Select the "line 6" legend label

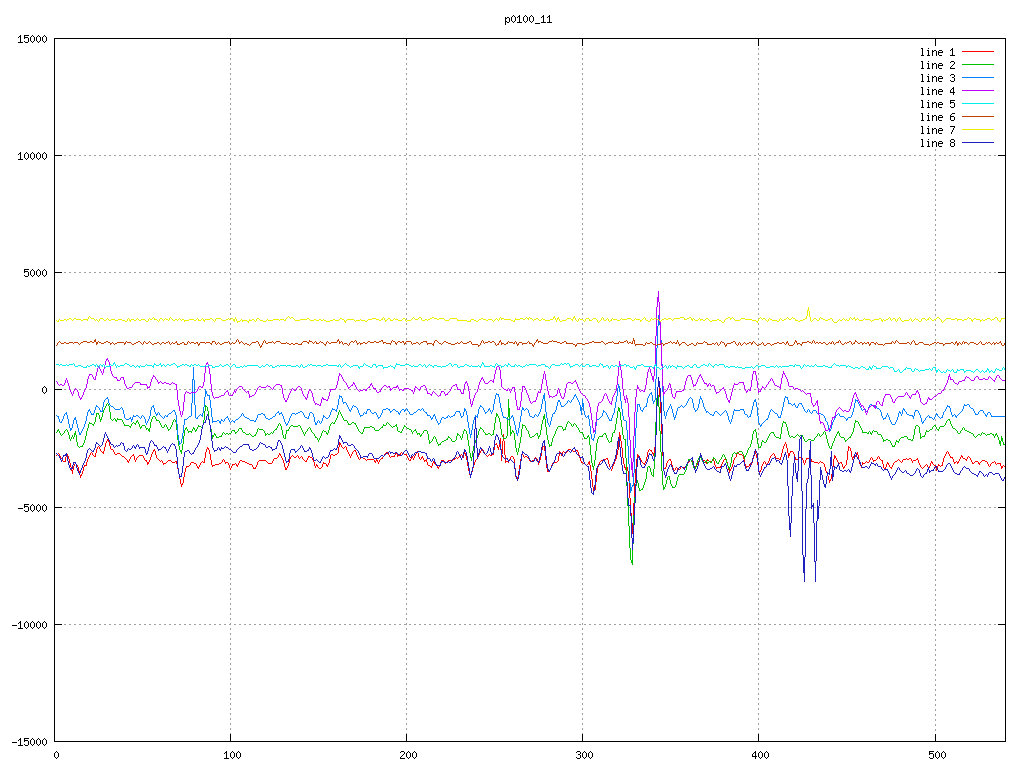coord(937,117)
